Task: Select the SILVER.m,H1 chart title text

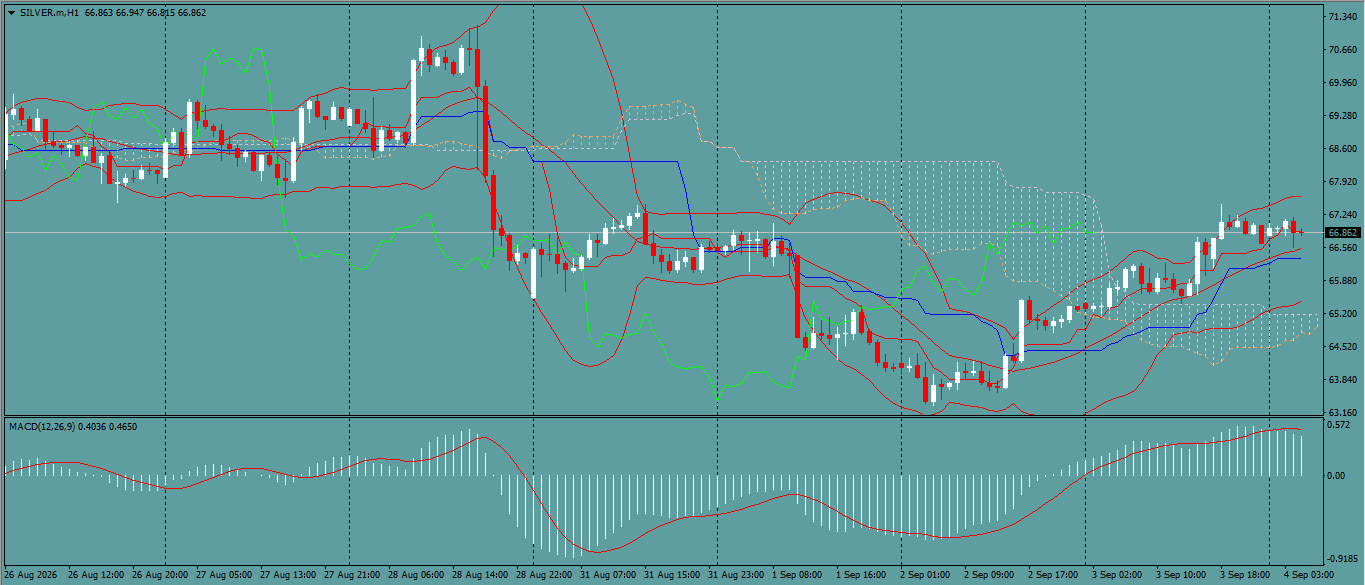Action: click(50, 11)
